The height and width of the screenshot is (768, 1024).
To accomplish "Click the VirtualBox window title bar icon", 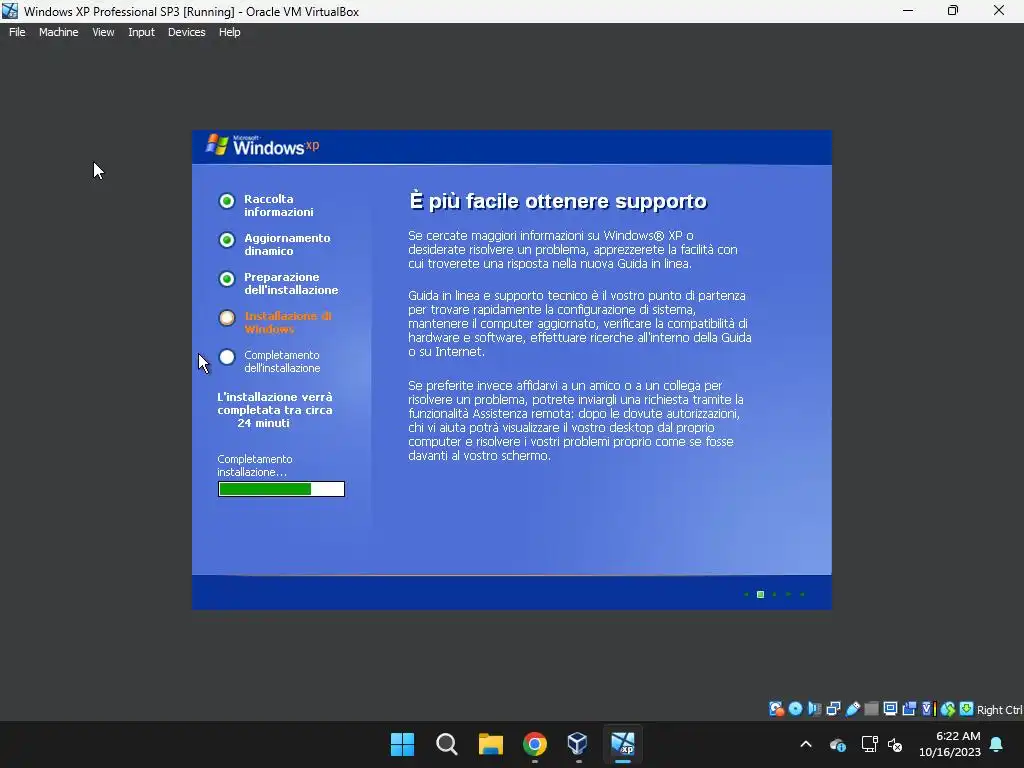I will pos(10,11).
